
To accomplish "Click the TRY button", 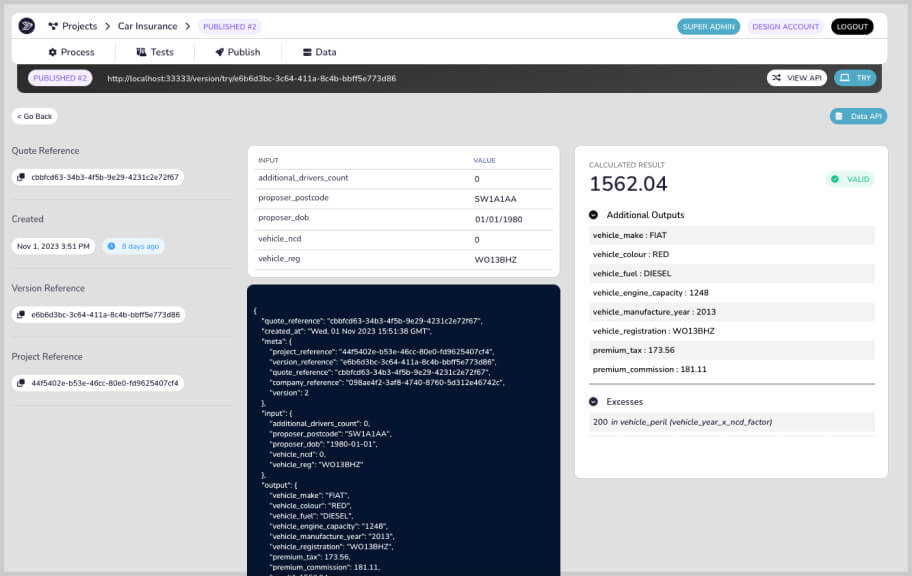I will click(x=855, y=77).
